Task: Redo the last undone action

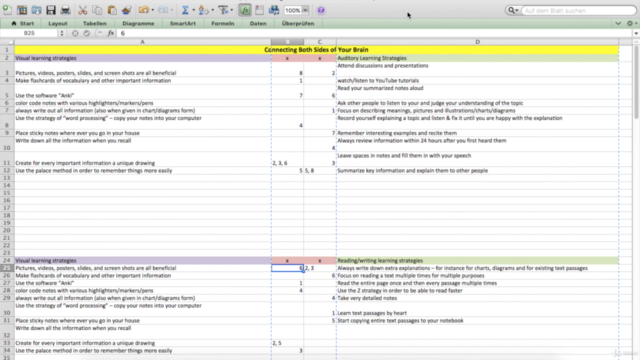Action: pyautogui.click(x=163, y=10)
